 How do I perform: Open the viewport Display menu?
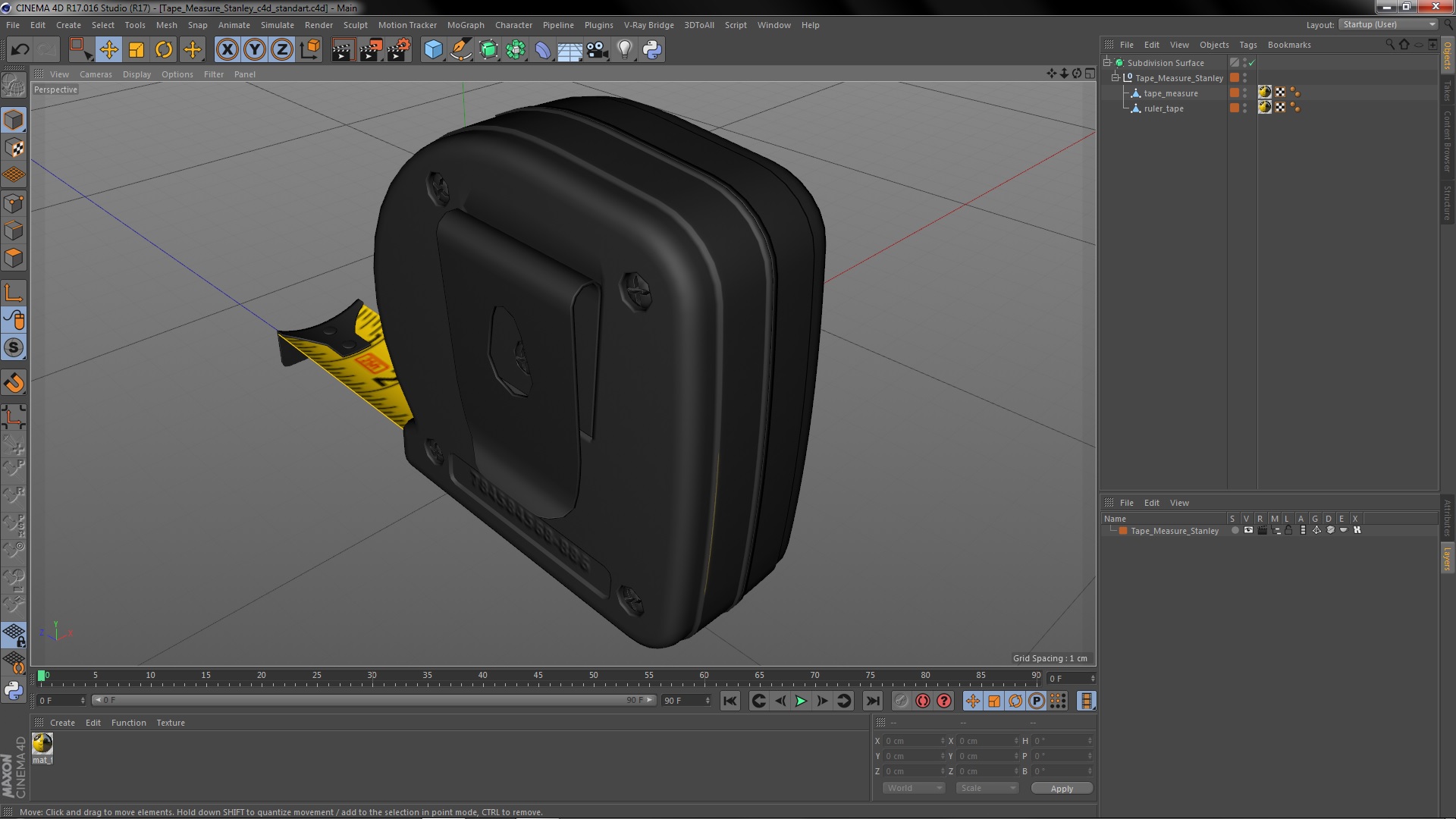pos(136,74)
